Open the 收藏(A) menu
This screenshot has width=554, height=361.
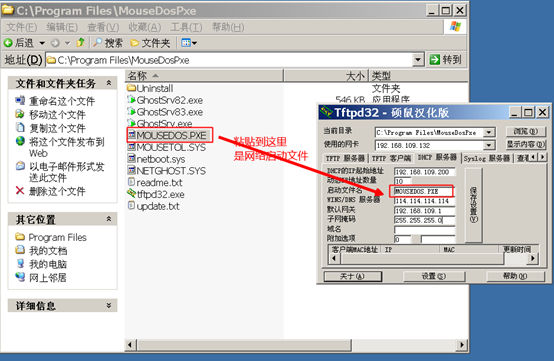145,27
